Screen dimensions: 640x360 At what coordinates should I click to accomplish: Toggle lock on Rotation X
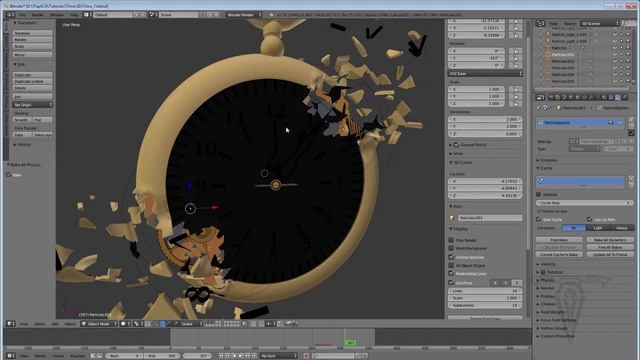516,51
